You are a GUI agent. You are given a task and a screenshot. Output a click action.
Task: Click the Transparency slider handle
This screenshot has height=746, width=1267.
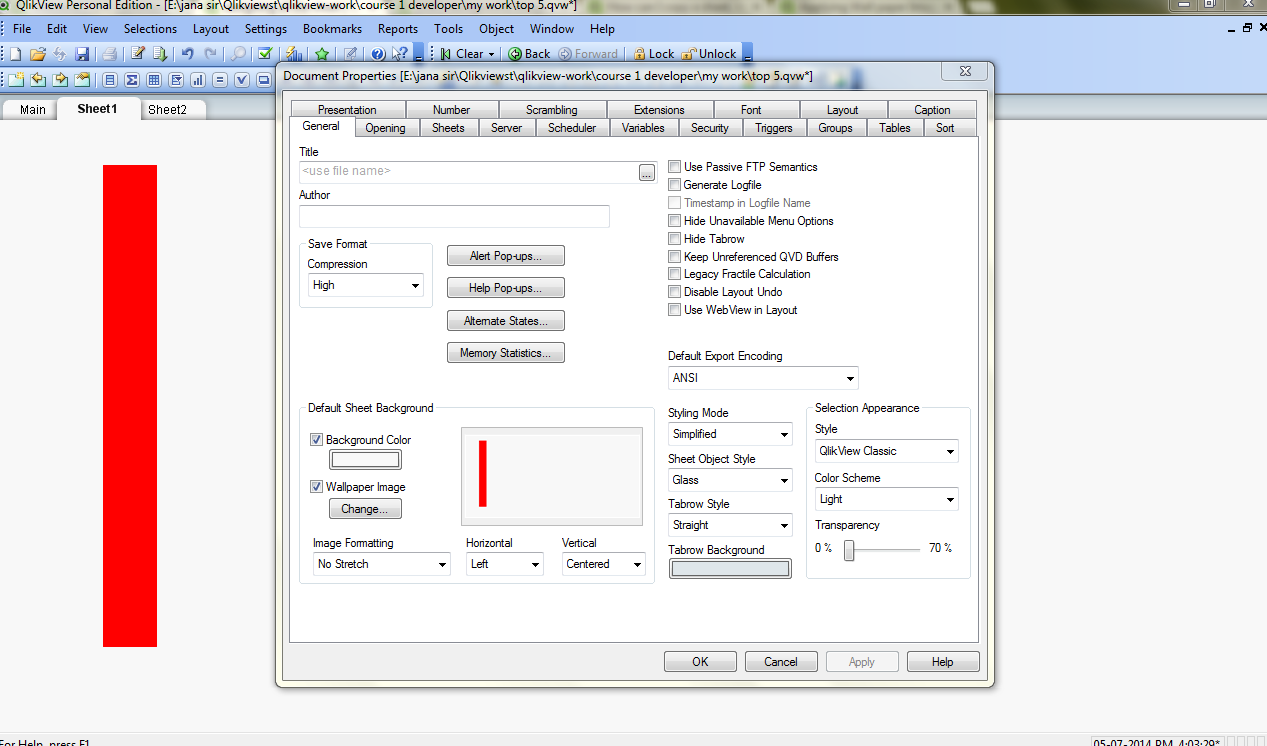point(849,550)
